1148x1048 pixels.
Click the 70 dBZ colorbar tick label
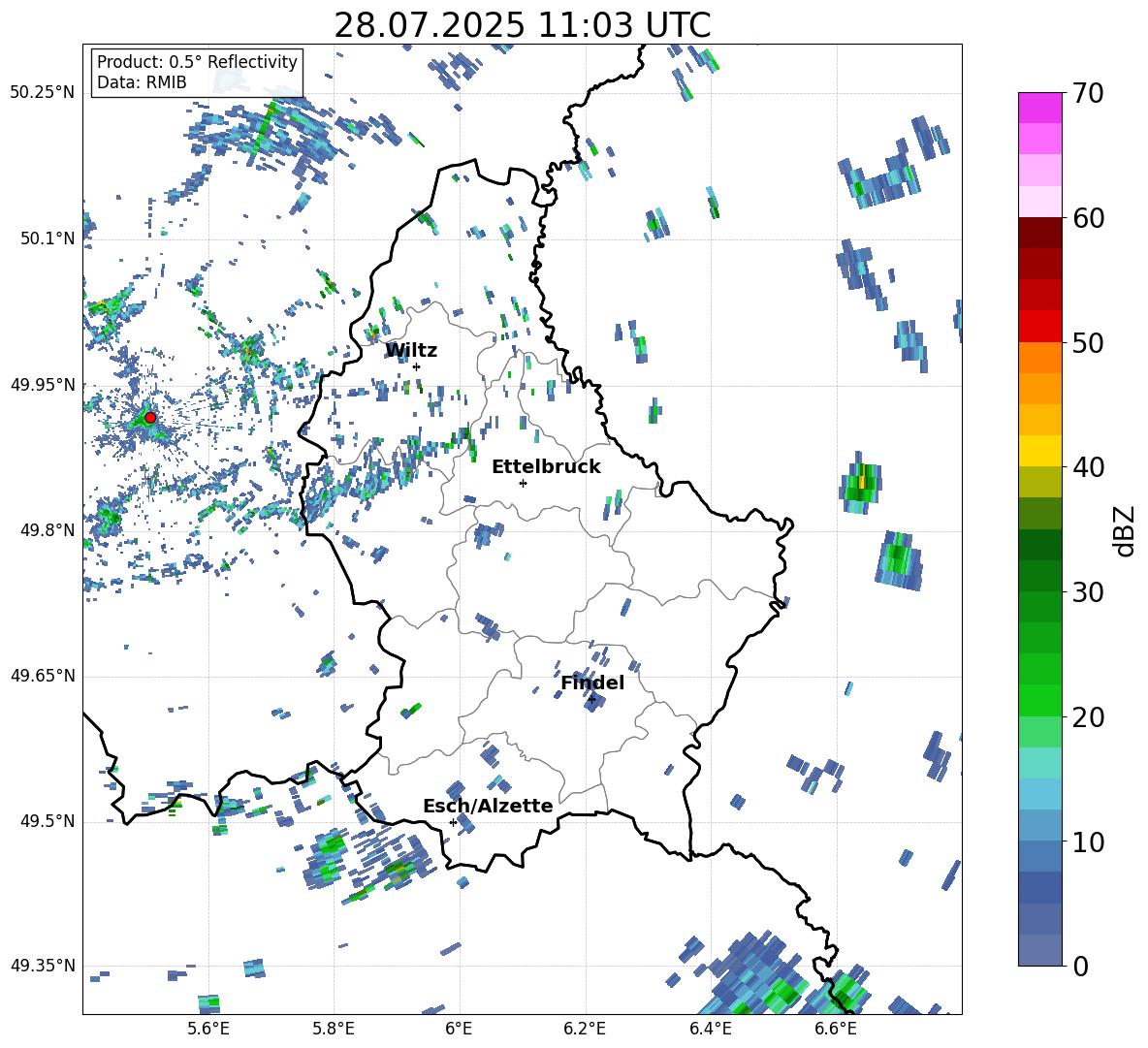tap(1088, 93)
